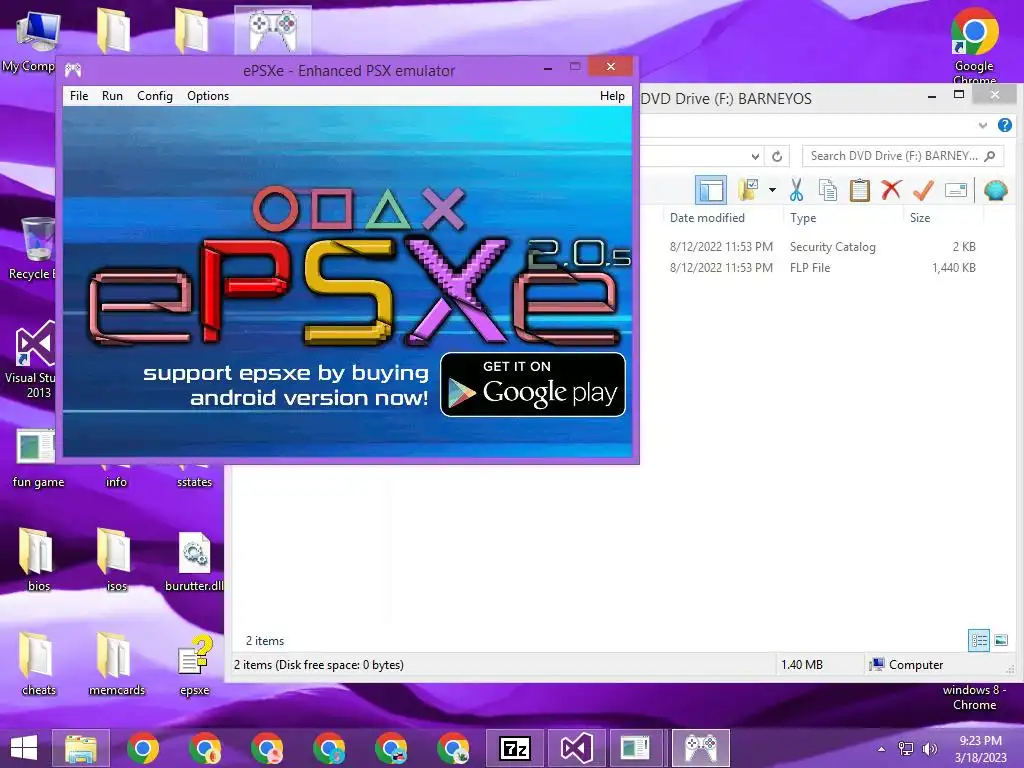Click the Cut scissors icon in Explorer toolbar

[x=795, y=190]
